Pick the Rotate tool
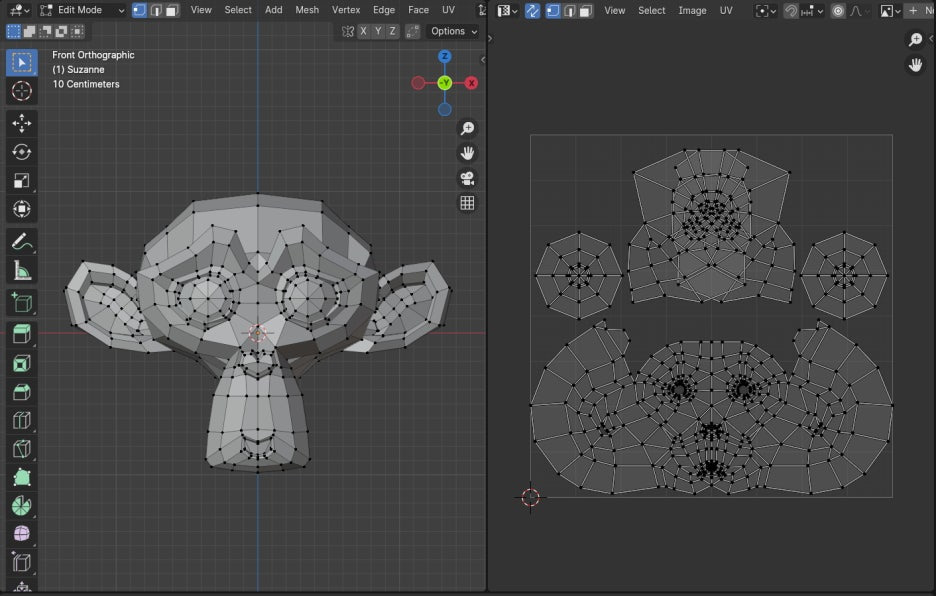This screenshot has width=936, height=596. tap(21, 152)
